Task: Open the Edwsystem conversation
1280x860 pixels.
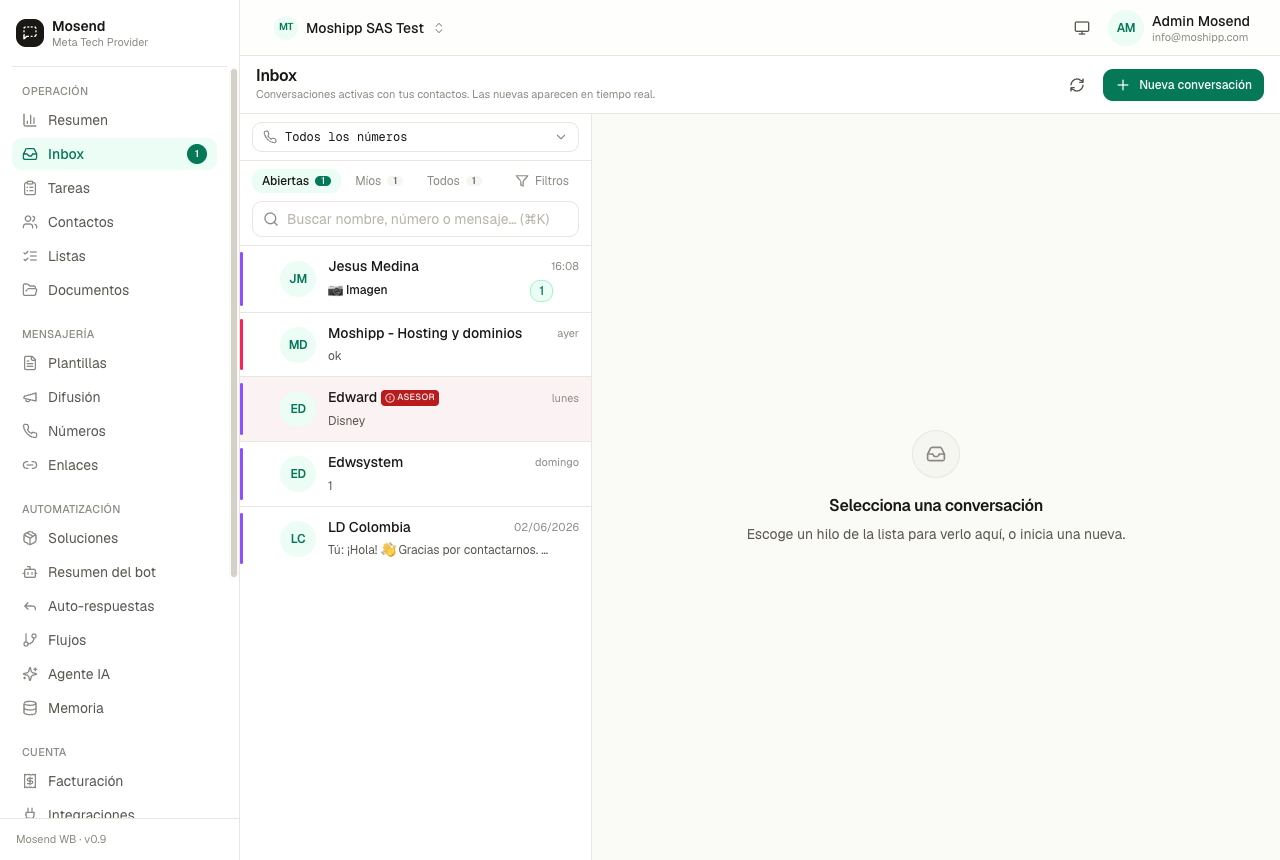Action: (416, 474)
